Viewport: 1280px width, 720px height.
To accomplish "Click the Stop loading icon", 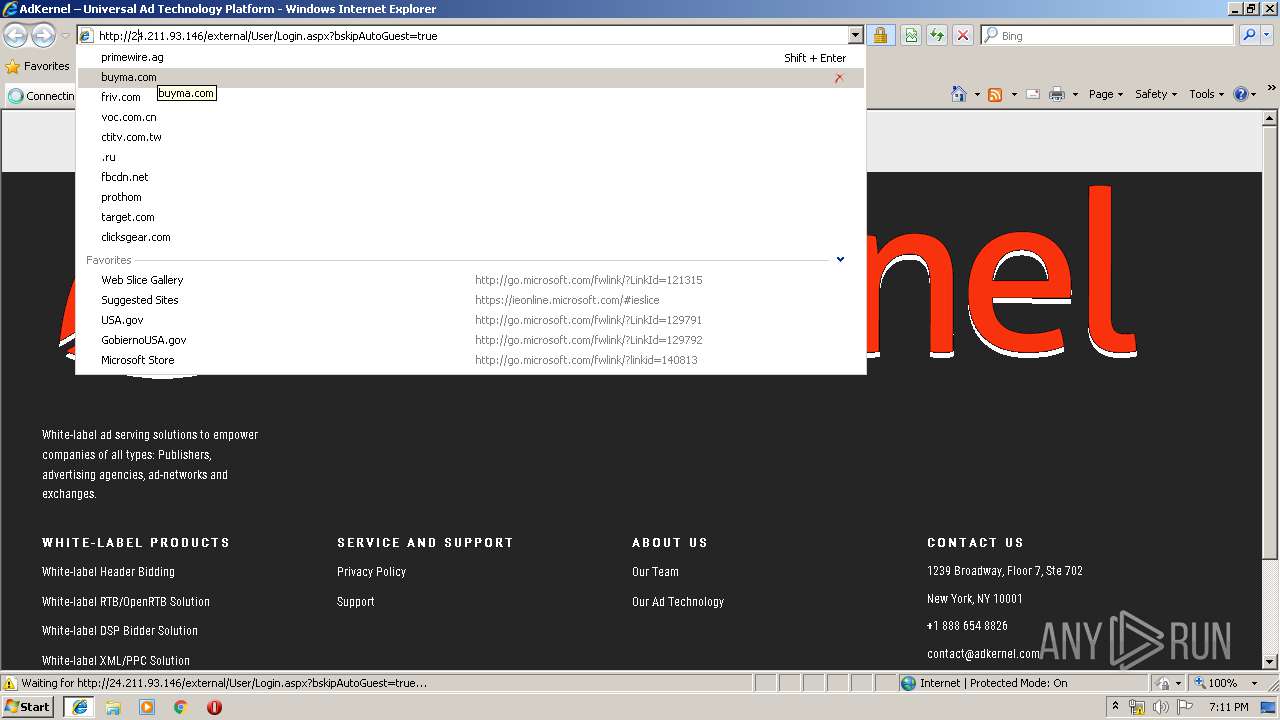I will pos(963,35).
